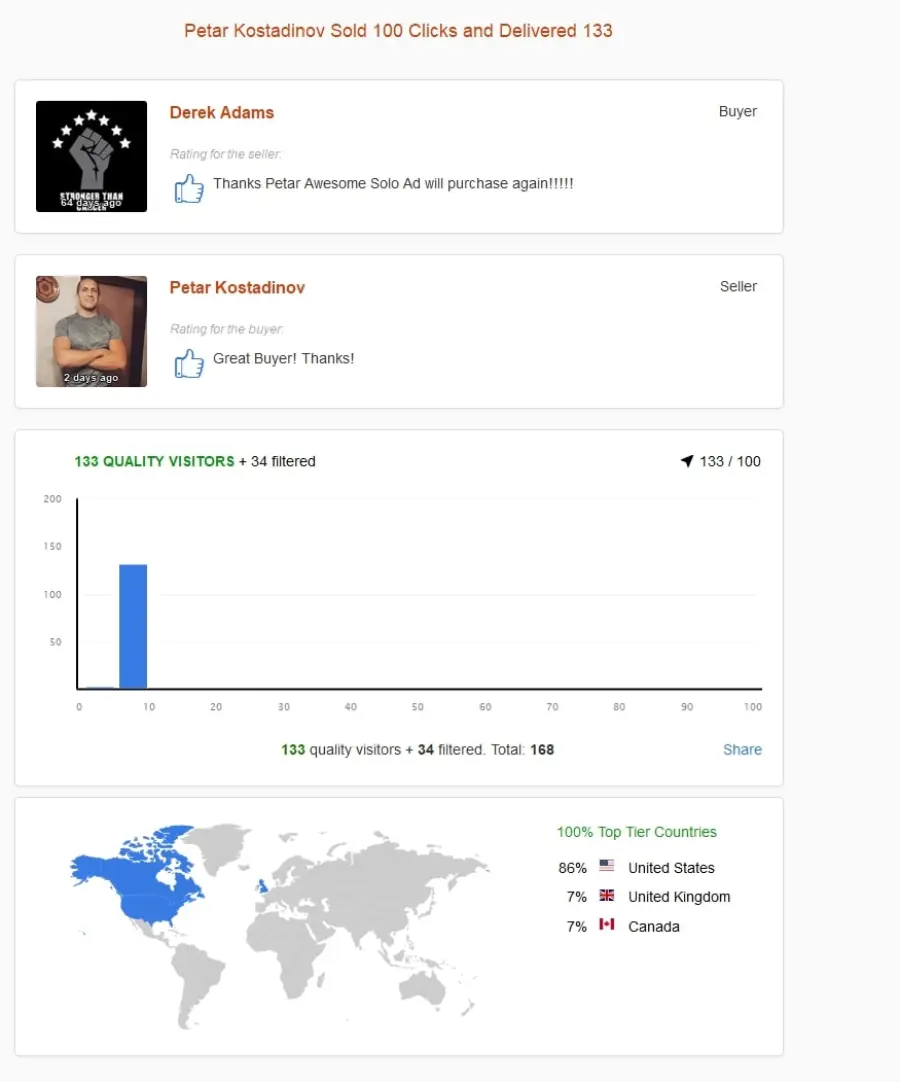
Task: Open Derek Adams buyer profile name link
Action: pos(222,112)
